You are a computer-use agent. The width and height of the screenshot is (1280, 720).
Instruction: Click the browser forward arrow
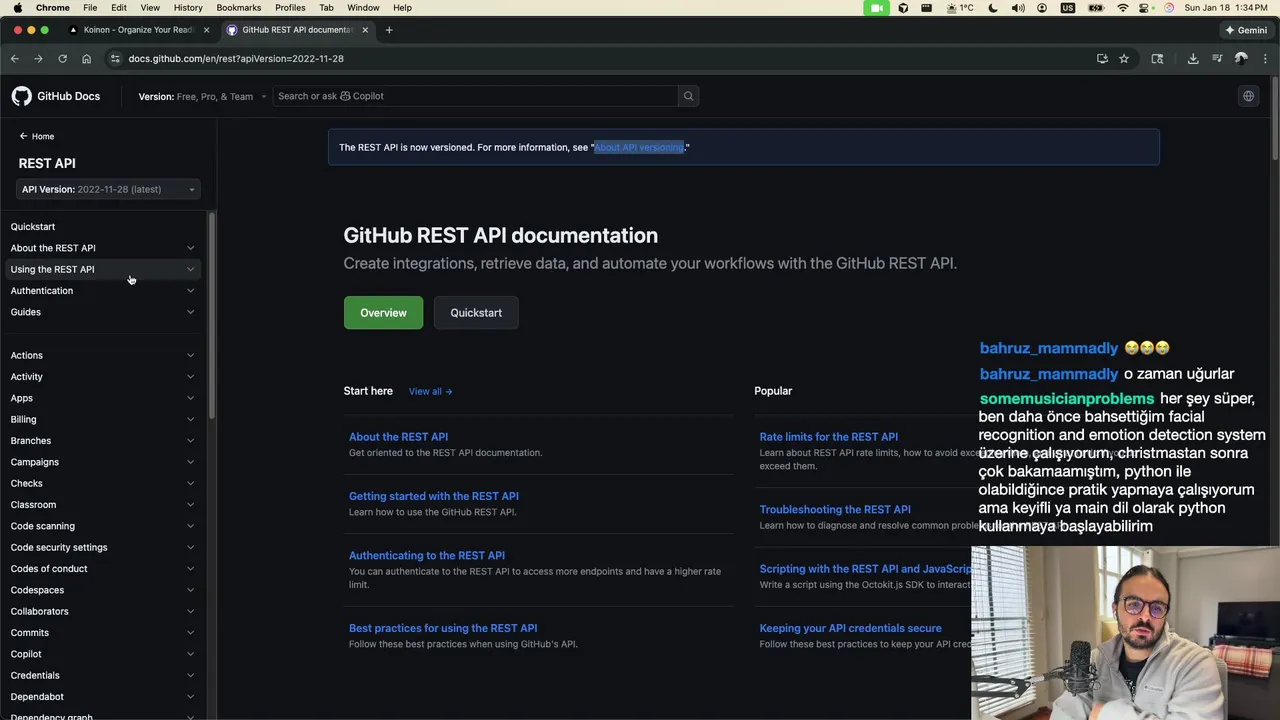coord(38,59)
